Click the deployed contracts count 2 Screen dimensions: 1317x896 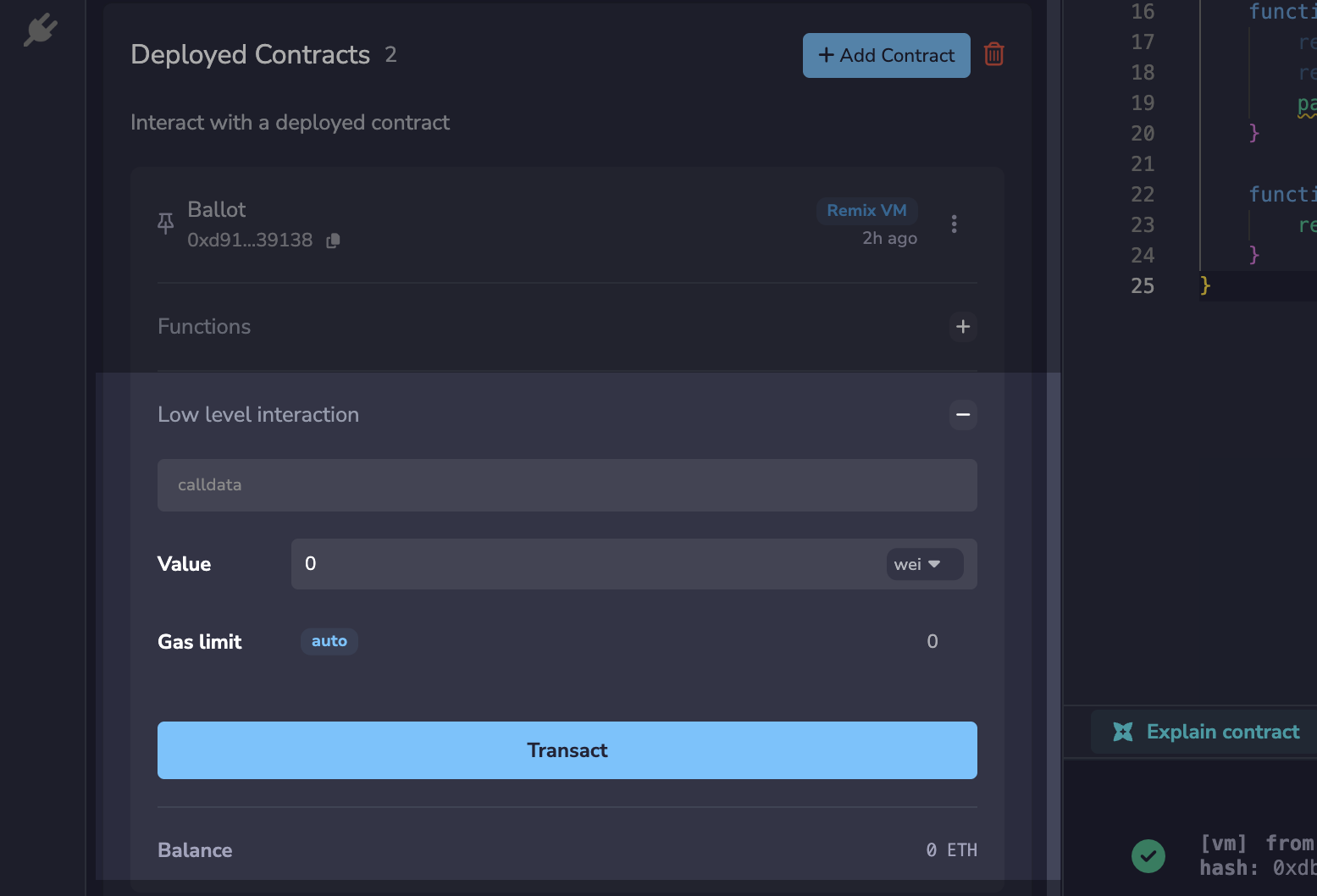tap(390, 55)
